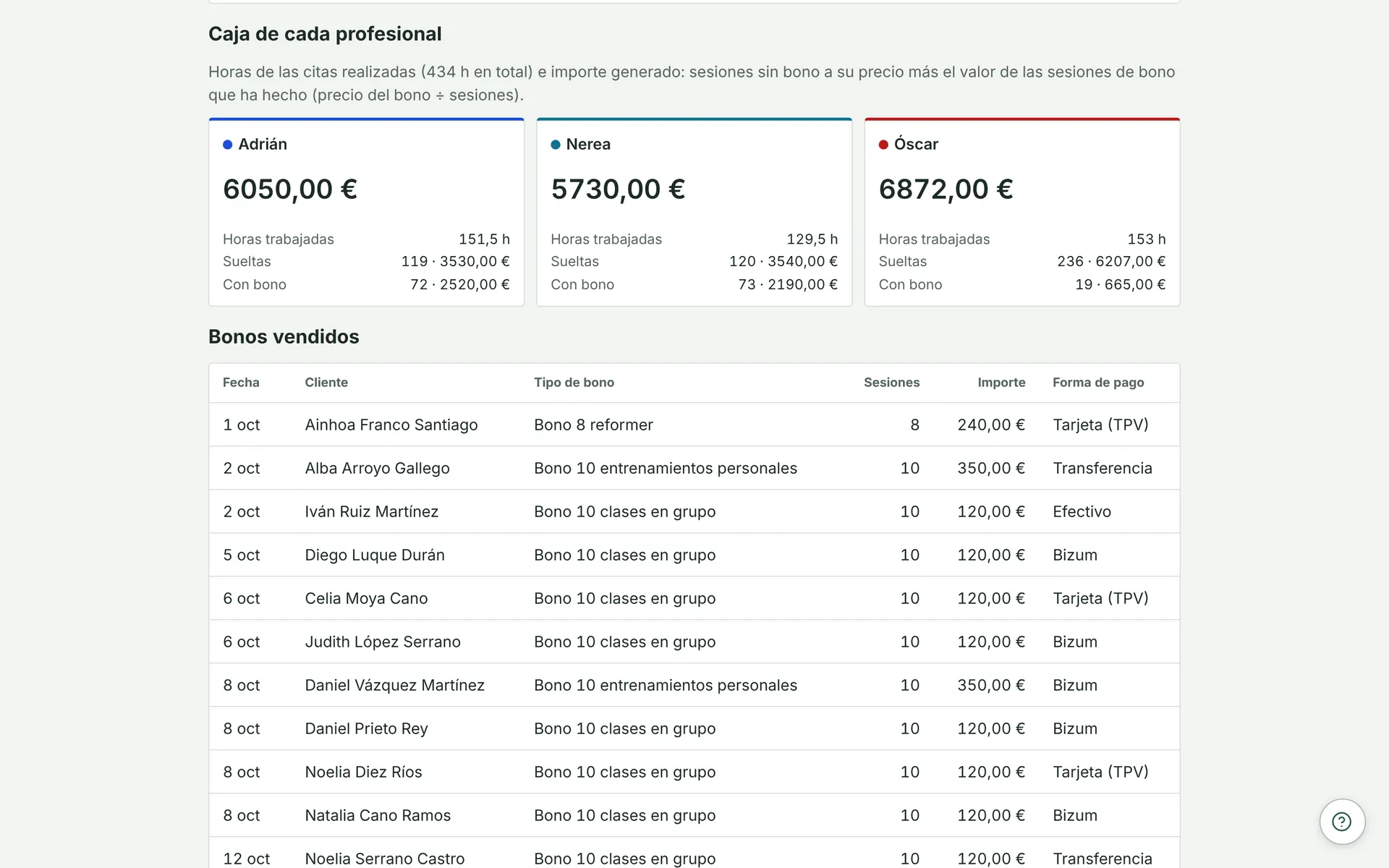Click the red dot beside Óscar
This screenshot has height=868, width=1389.
883,145
